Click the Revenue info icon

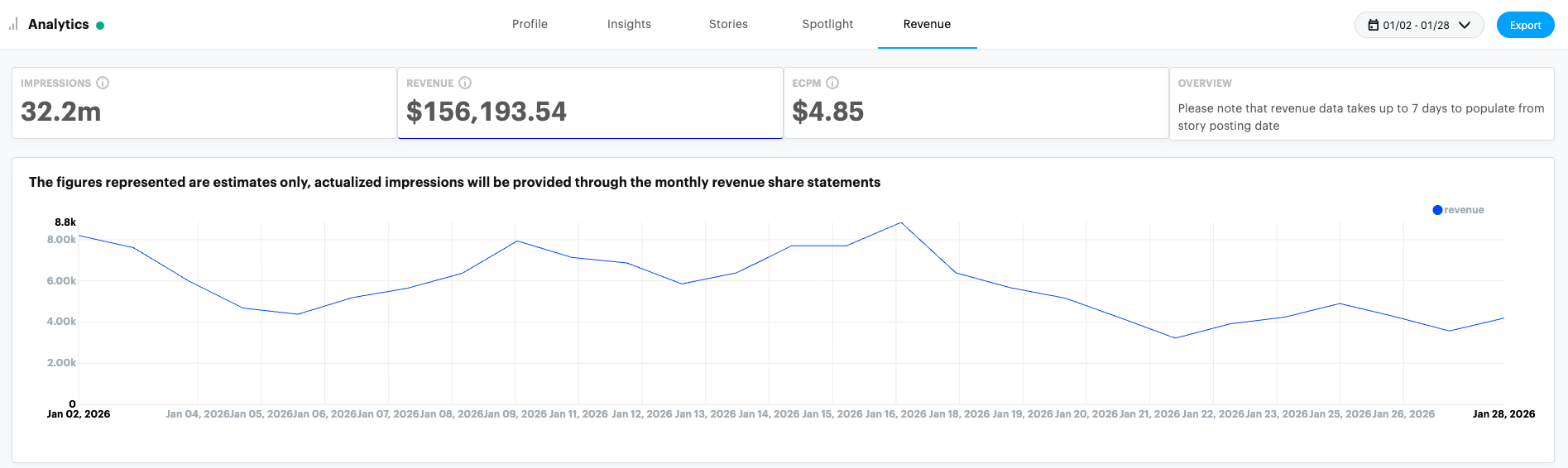(465, 83)
